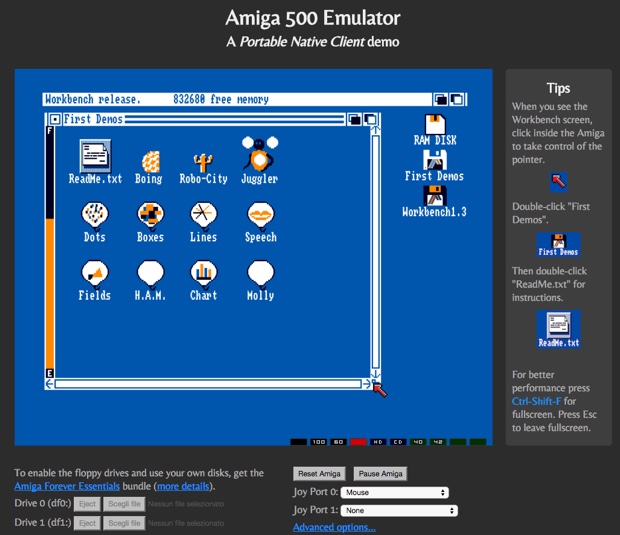This screenshot has width=620, height=535.
Task: Click the horizontal scrollbar bar in First Demos
Action: click(x=208, y=384)
